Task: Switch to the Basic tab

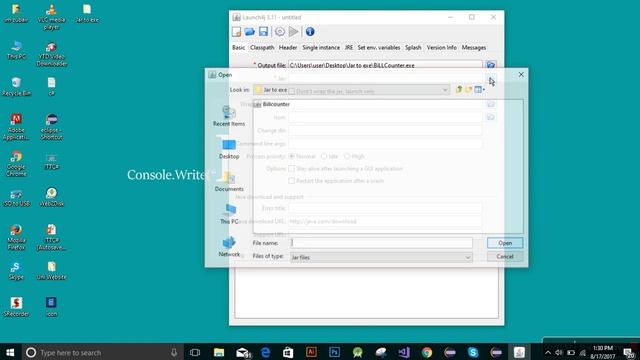Action: [238, 48]
